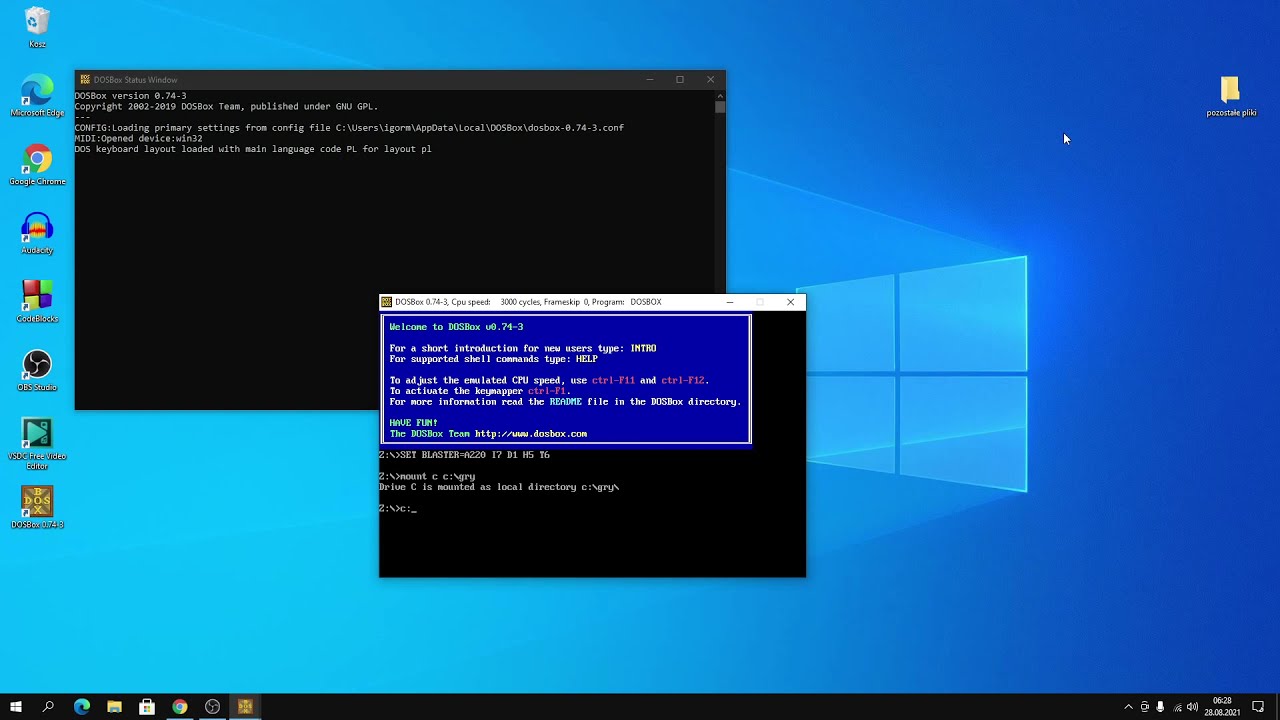Launch Audacity from the desktop
The height and width of the screenshot is (720, 1280).
(37, 234)
